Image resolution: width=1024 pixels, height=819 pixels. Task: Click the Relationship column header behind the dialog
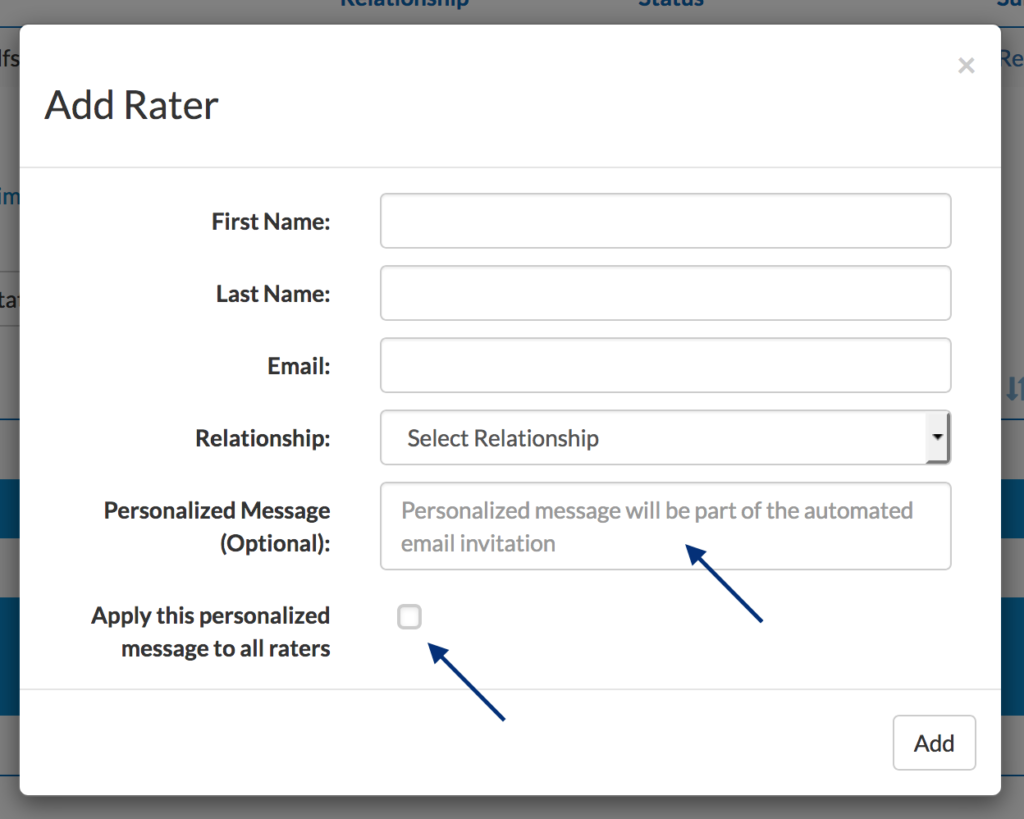(405, 3)
